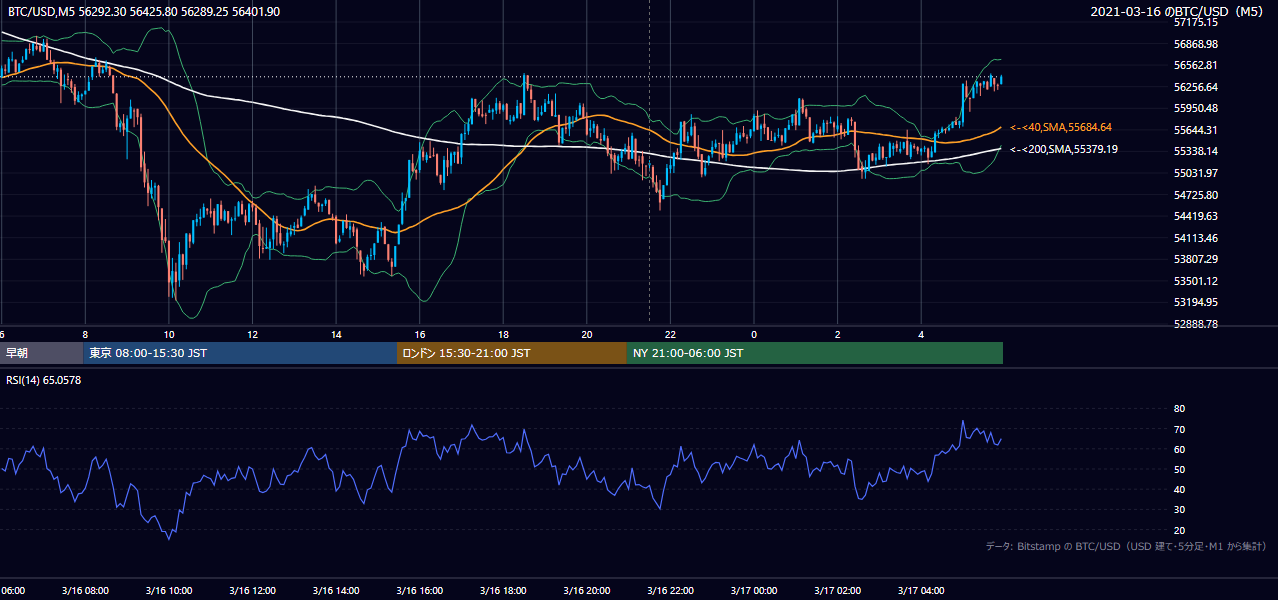
Task: Click price axis label 54725.80
Action: [1195, 194]
